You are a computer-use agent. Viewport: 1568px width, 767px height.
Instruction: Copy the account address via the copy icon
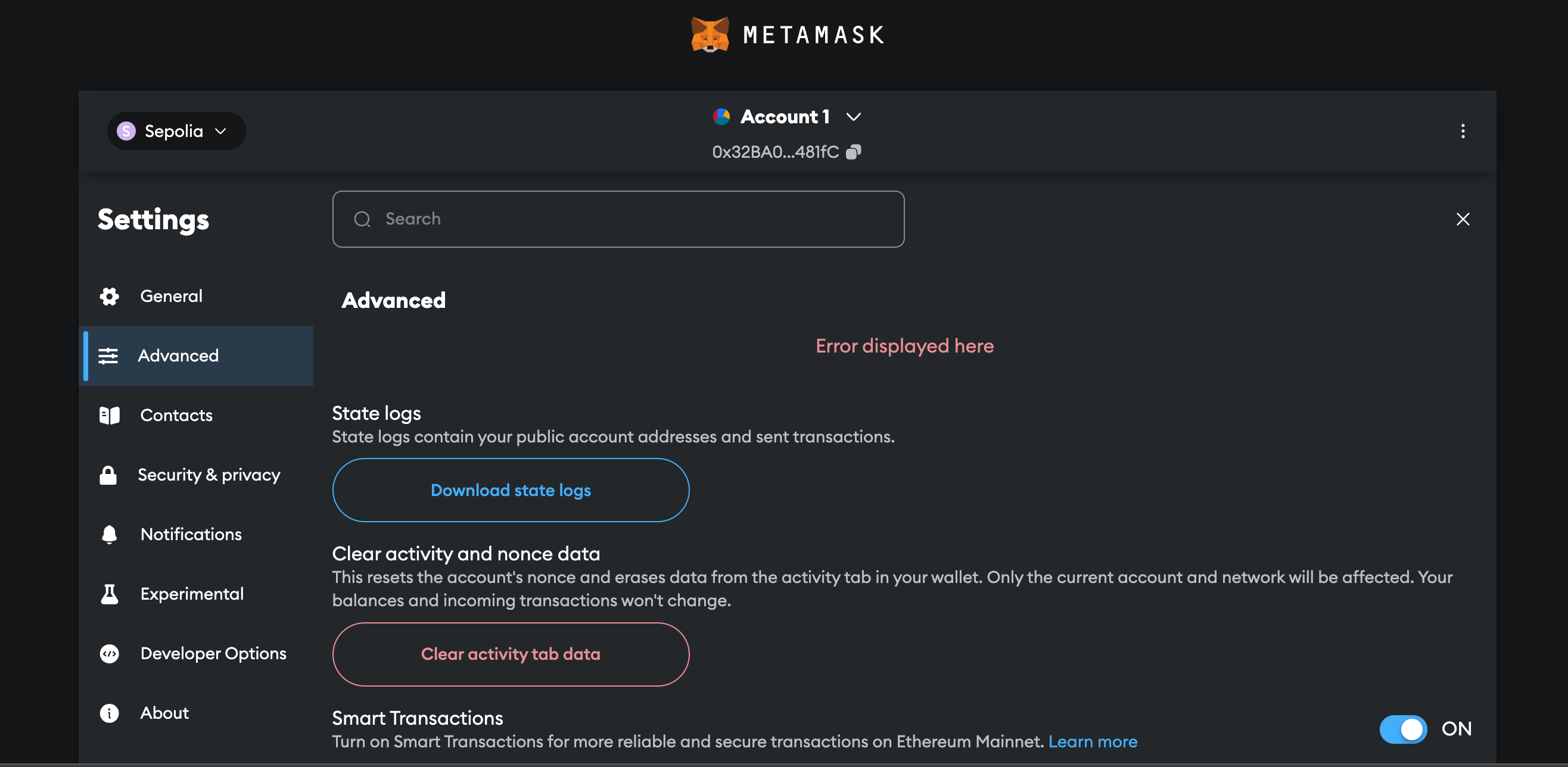pos(853,151)
